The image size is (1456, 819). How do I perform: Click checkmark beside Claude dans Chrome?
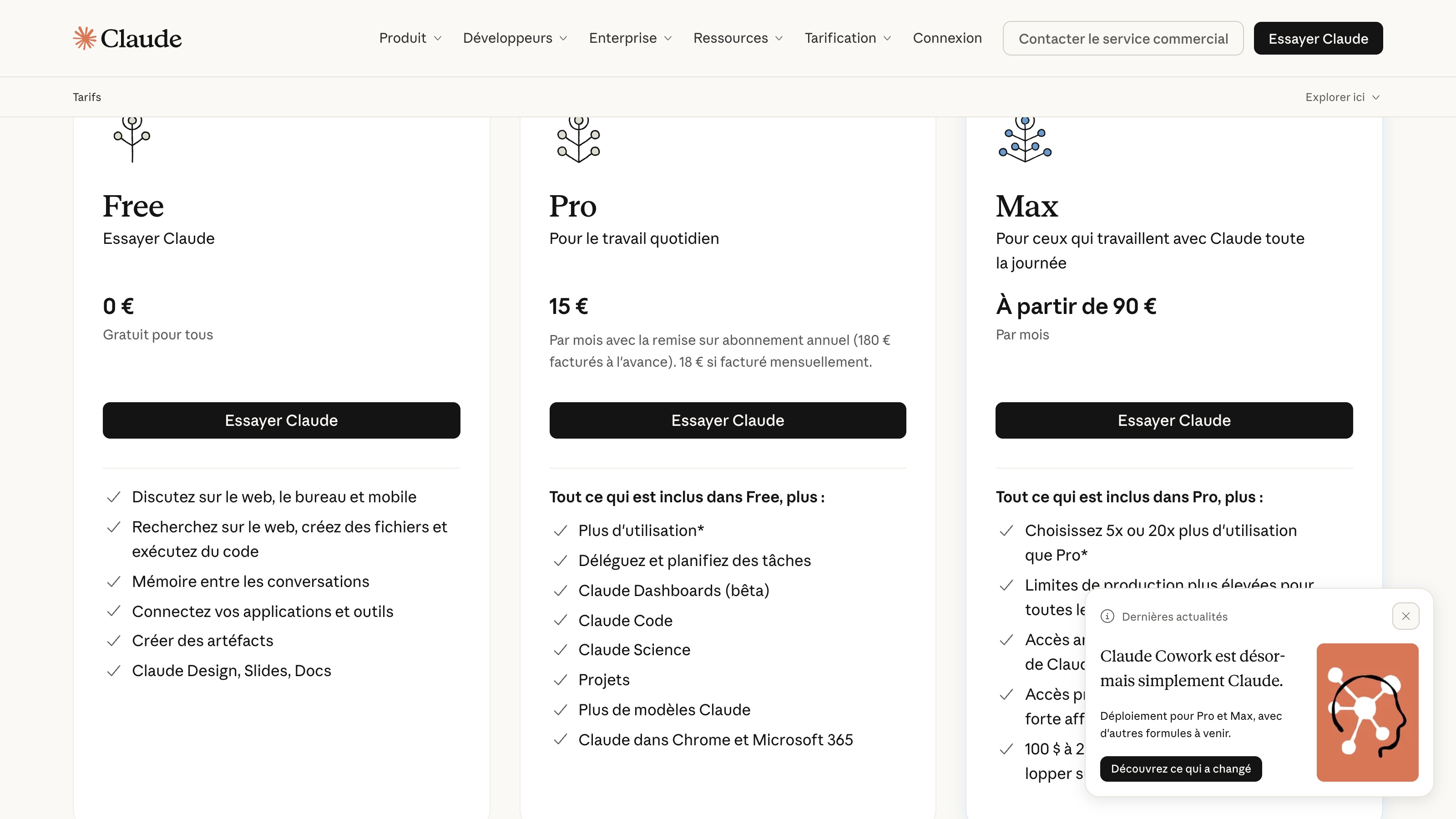point(560,739)
